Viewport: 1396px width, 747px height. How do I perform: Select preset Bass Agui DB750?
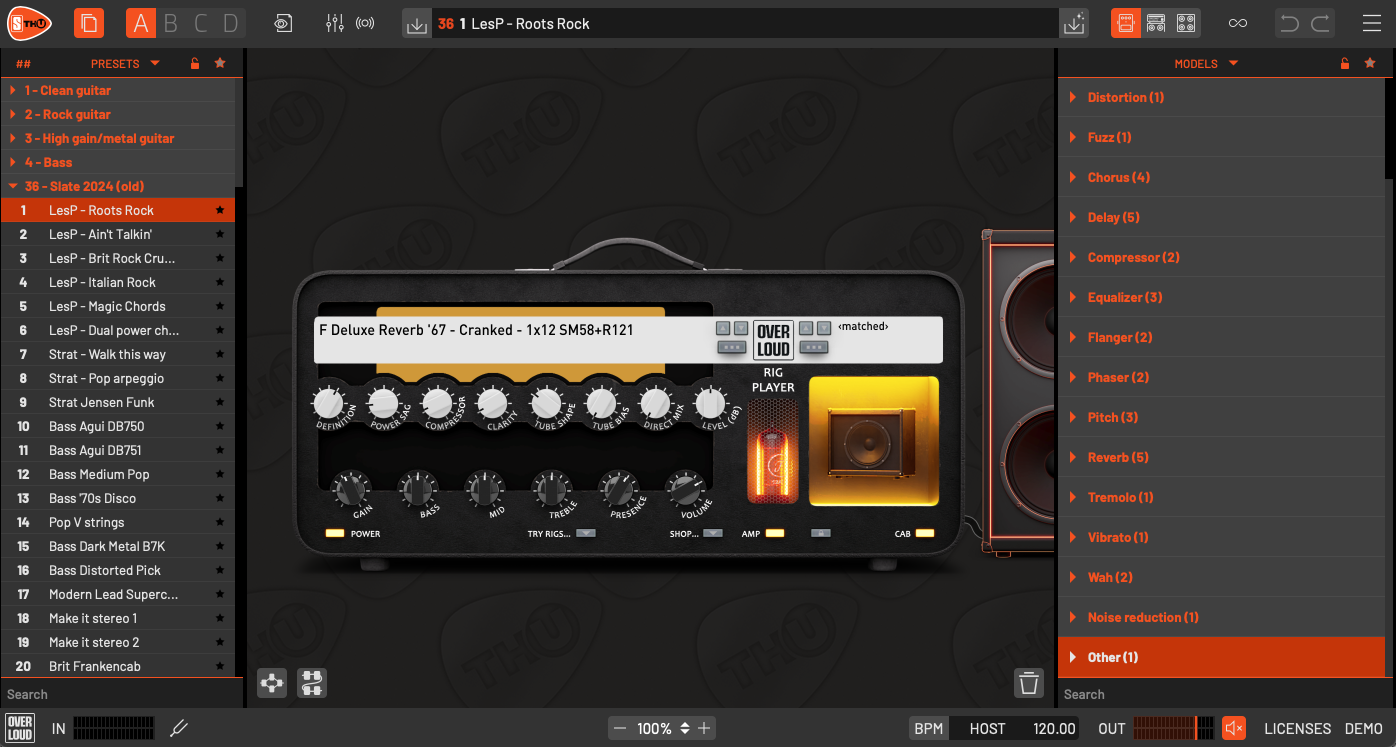118,426
